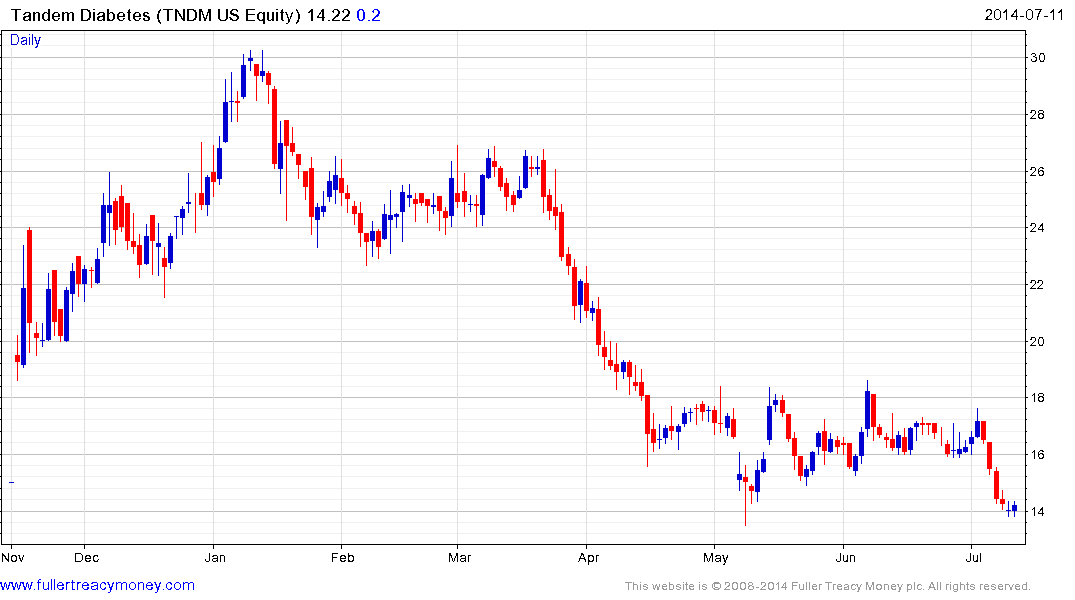This screenshot has height=600, width=1075.
Task: Click the chart title 'Tandem Diabetes (TNDM US Equity)'
Action: pos(156,15)
